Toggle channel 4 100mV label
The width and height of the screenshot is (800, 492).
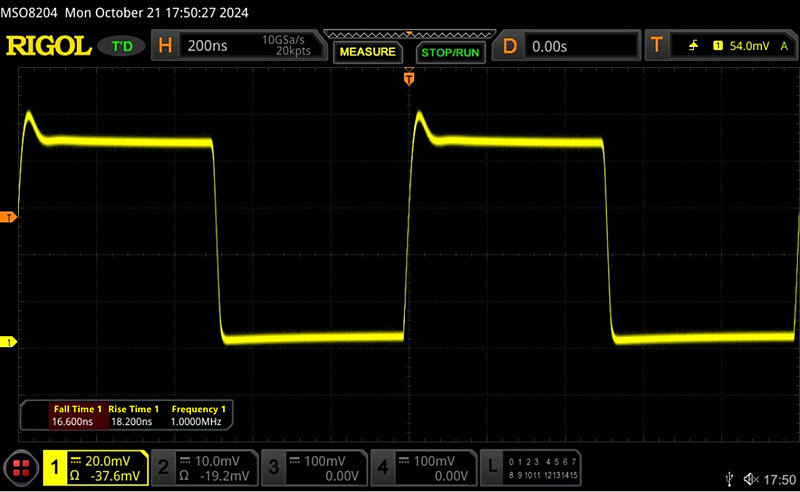423,468
